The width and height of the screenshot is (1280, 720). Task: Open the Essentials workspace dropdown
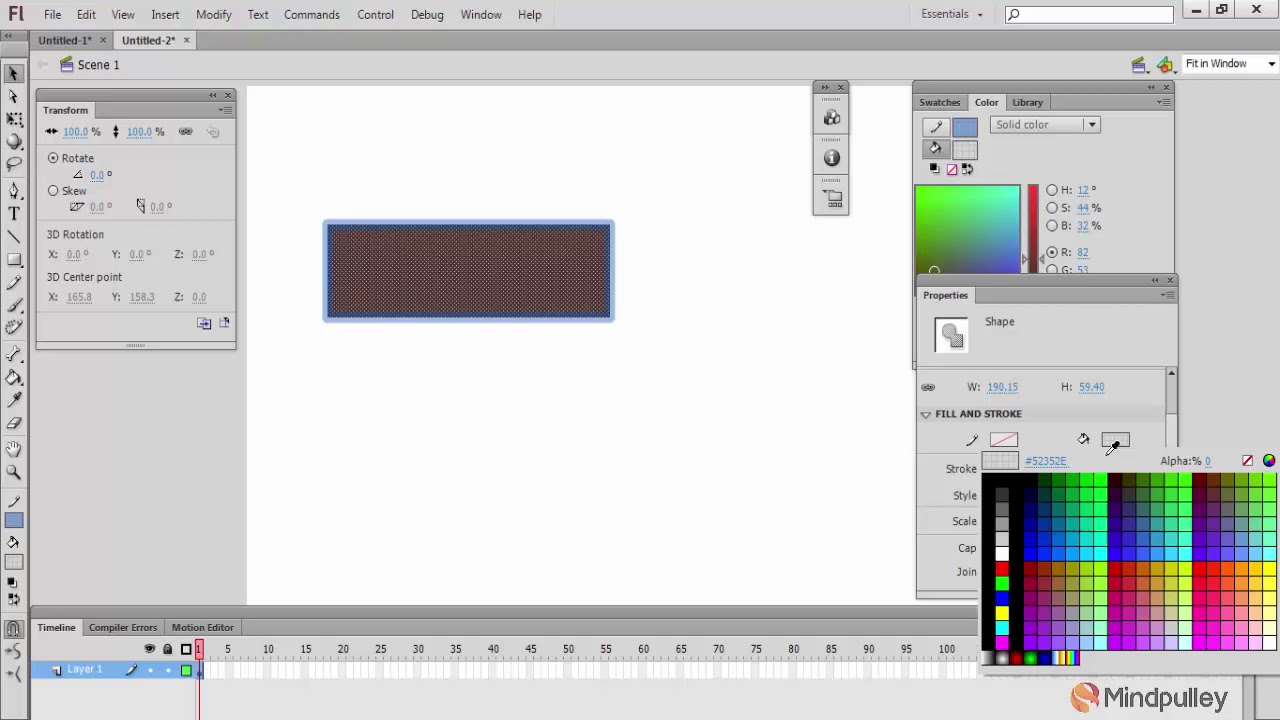point(952,14)
